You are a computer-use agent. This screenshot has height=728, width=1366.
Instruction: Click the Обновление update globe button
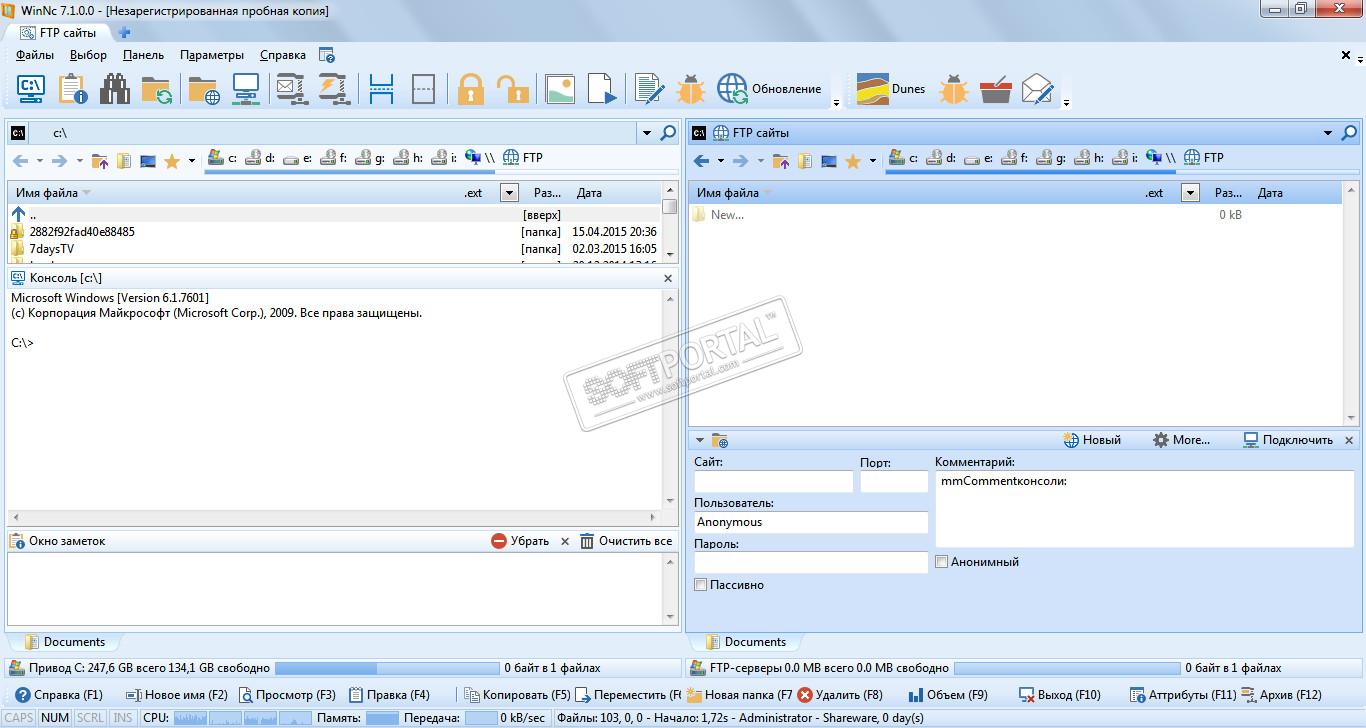[769, 89]
